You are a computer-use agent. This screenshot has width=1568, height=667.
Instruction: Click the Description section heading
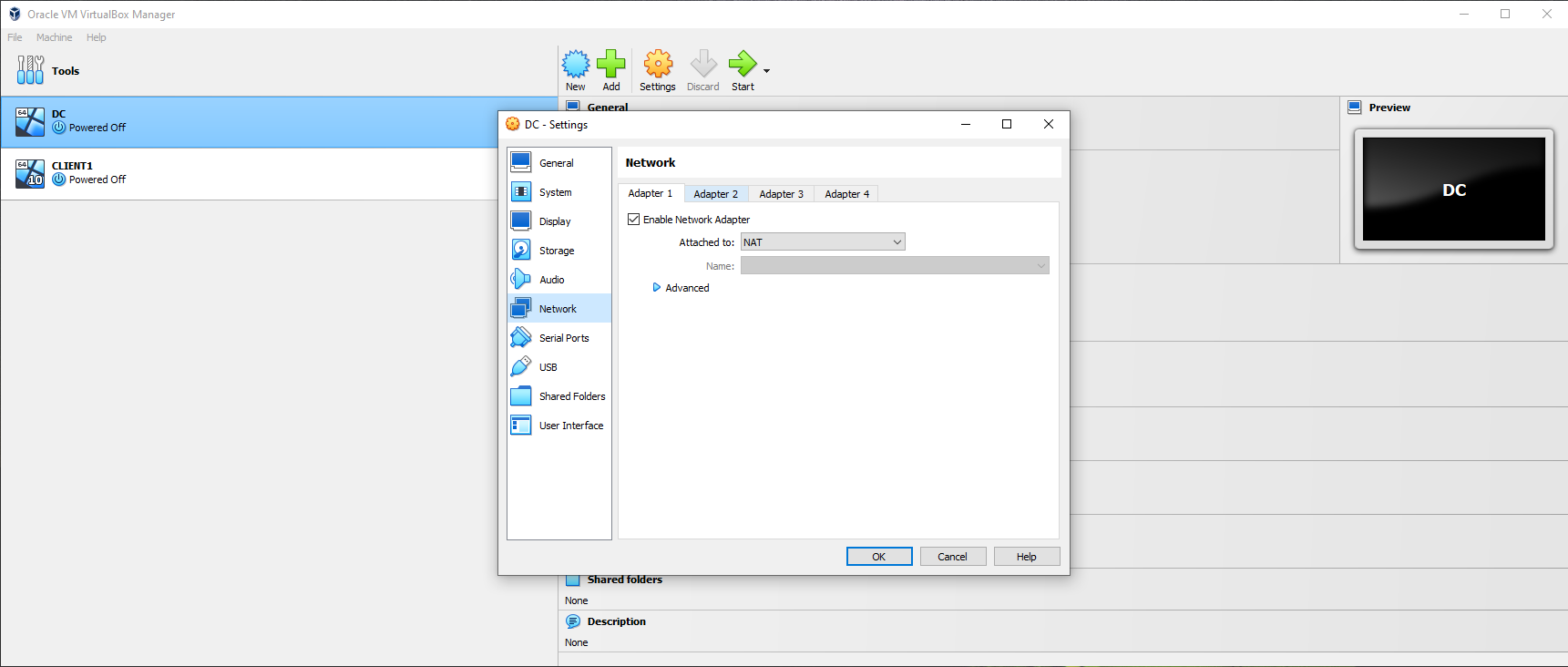617,621
